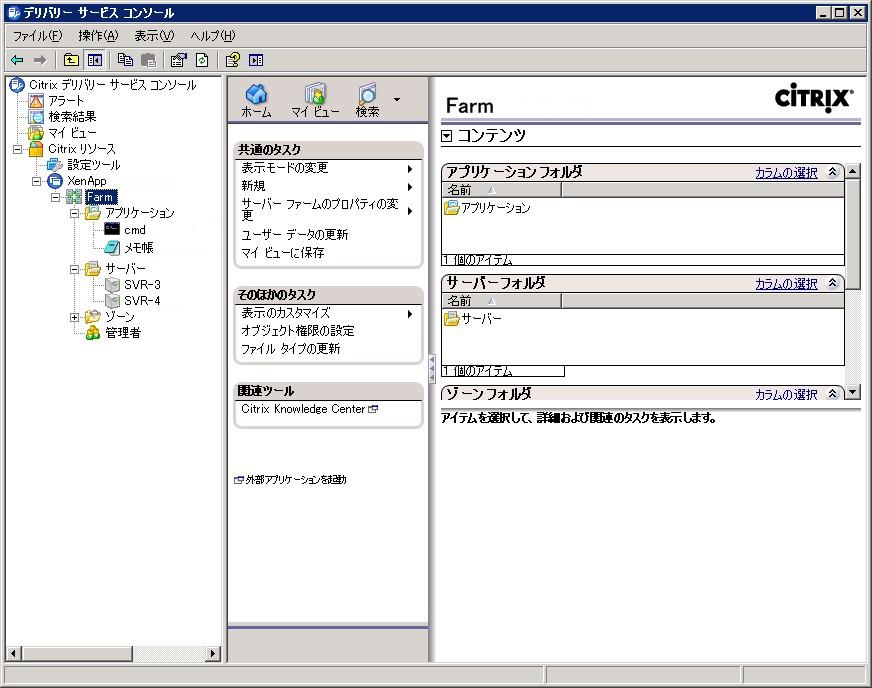Select the cmd application in the tree

pyautogui.click(x=134, y=230)
